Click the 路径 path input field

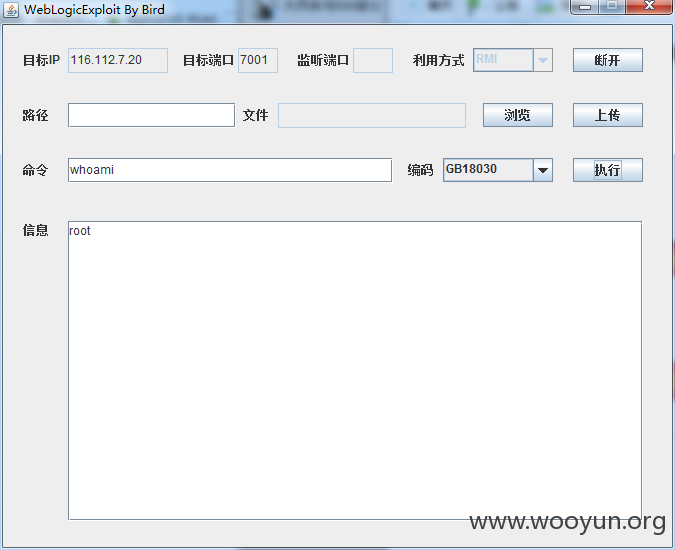point(152,115)
